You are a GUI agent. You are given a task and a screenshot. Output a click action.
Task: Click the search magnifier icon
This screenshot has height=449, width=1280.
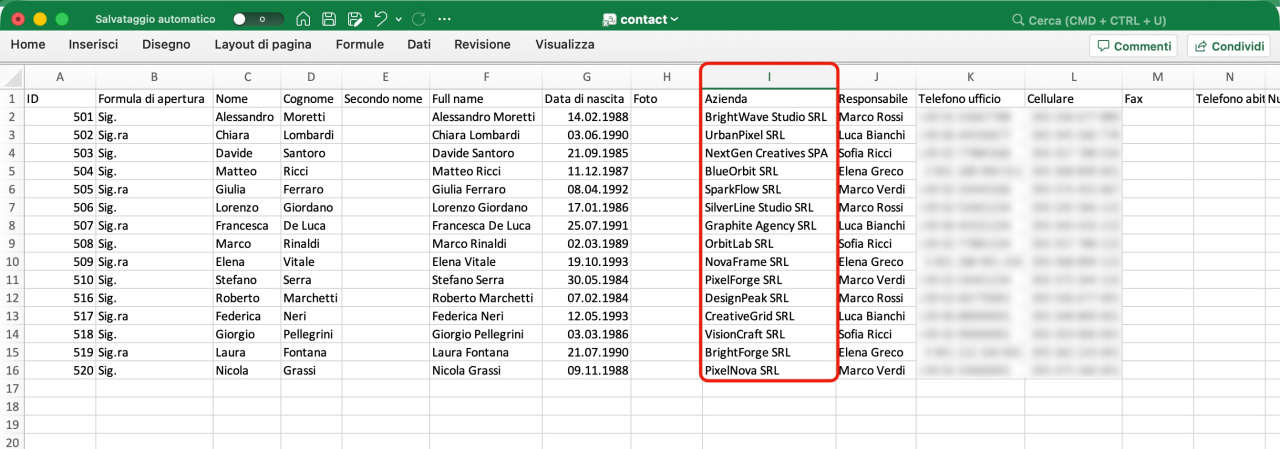click(x=1018, y=19)
